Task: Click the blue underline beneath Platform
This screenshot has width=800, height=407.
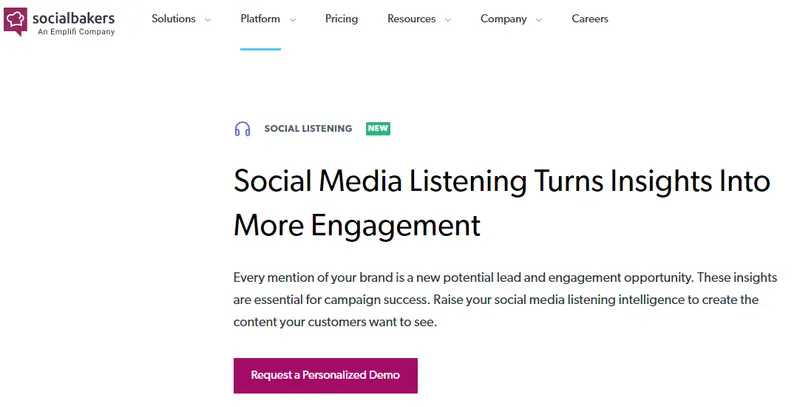Action: tap(260, 49)
